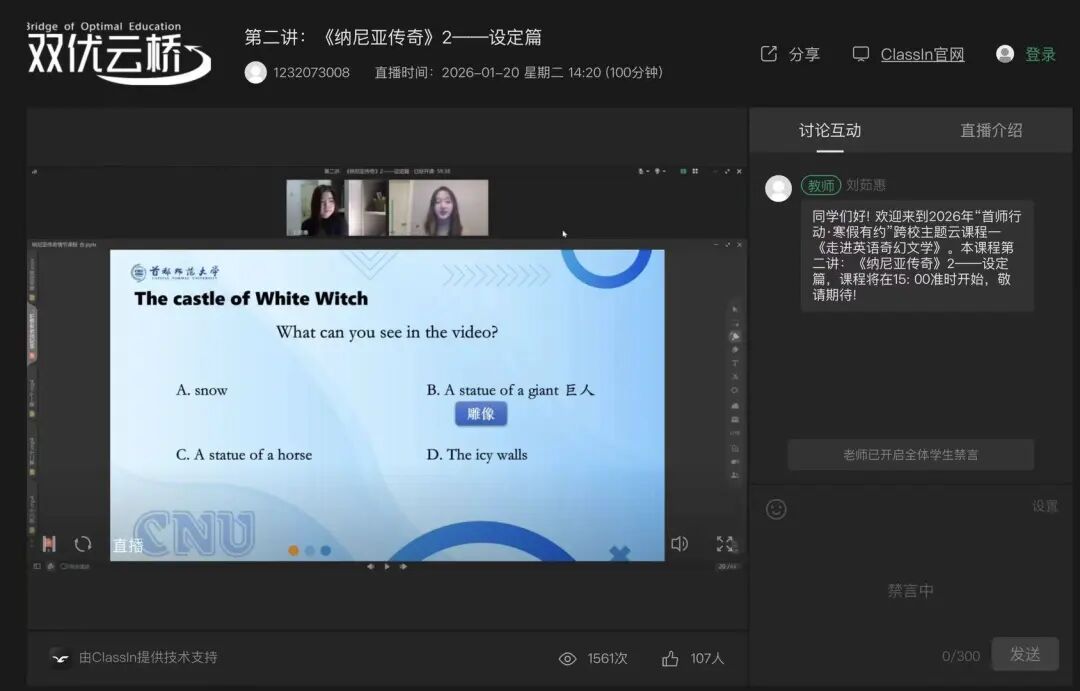Click the user avatar beside 登录
Image resolution: width=1080 pixels, height=691 pixels.
click(x=1005, y=54)
